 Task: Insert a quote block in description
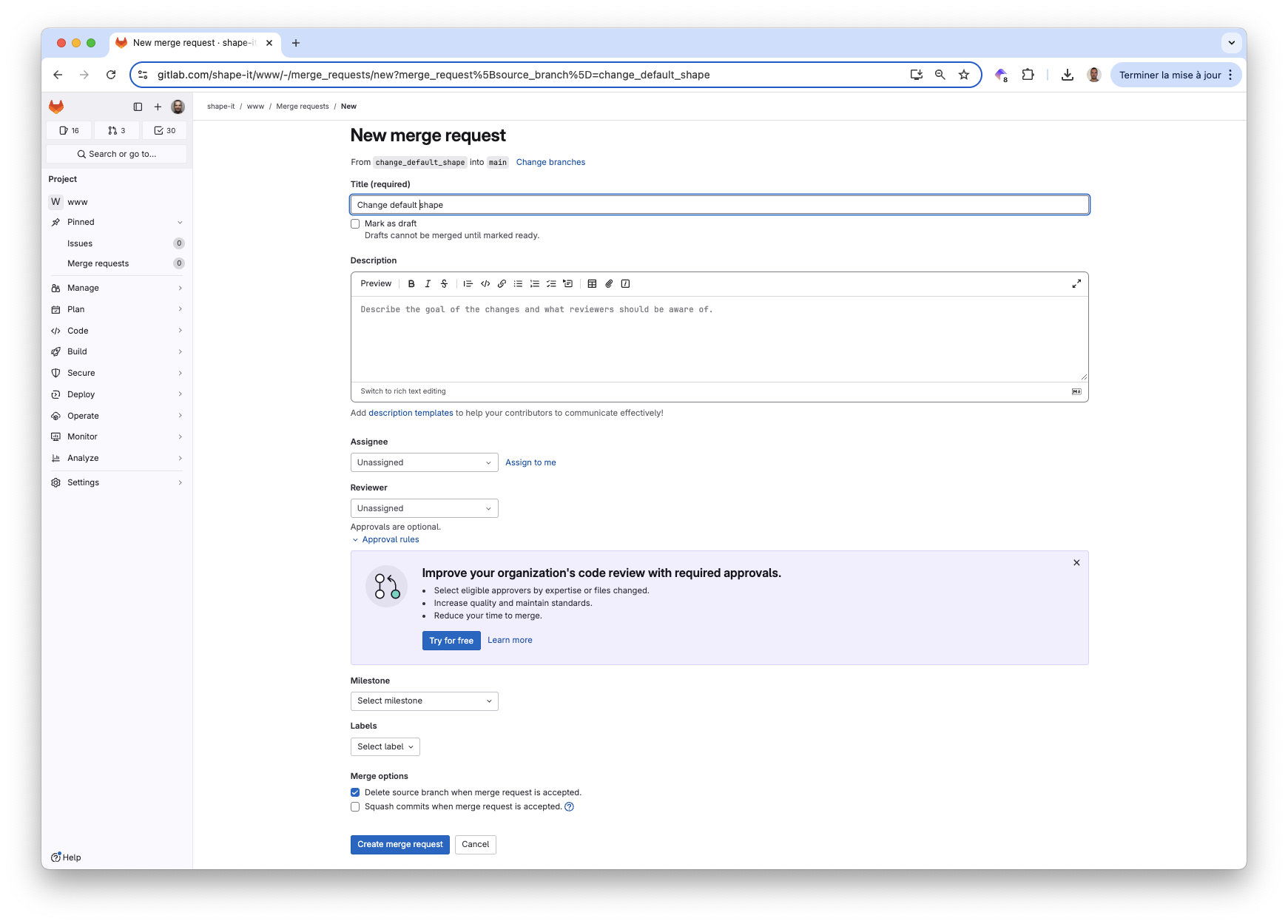tap(468, 284)
